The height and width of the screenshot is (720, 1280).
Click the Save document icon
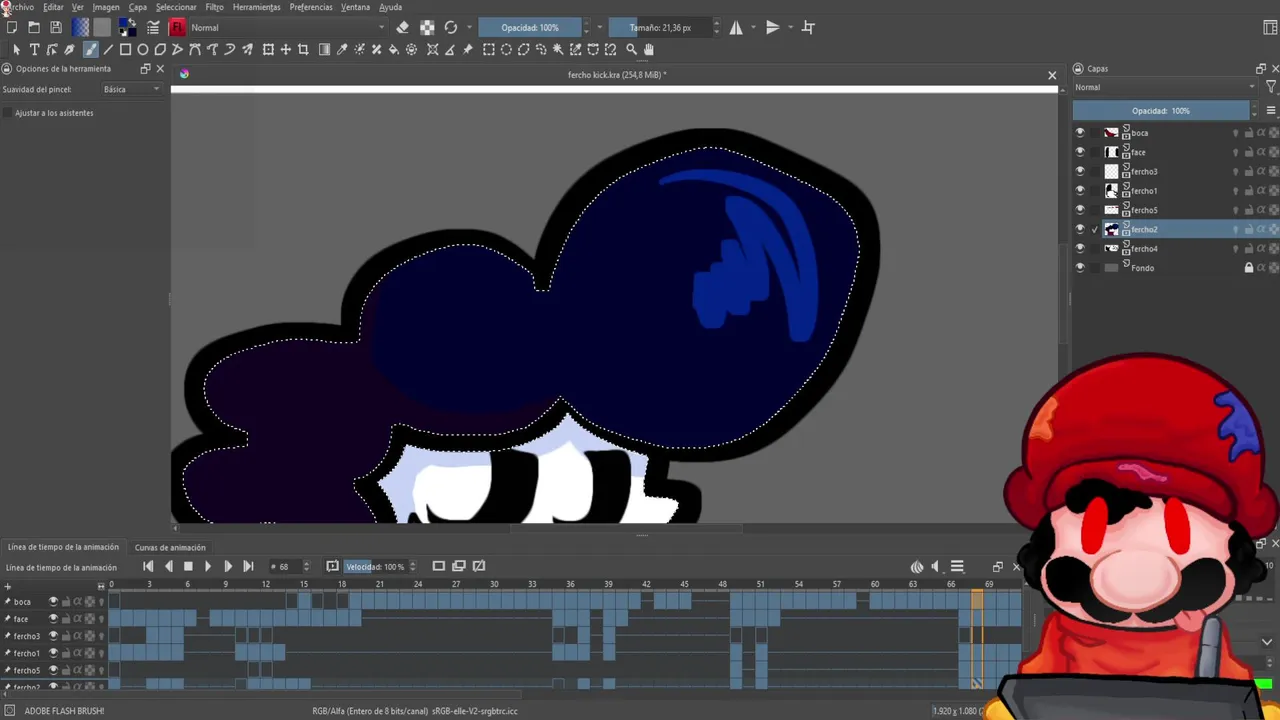(x=56, y=27)
